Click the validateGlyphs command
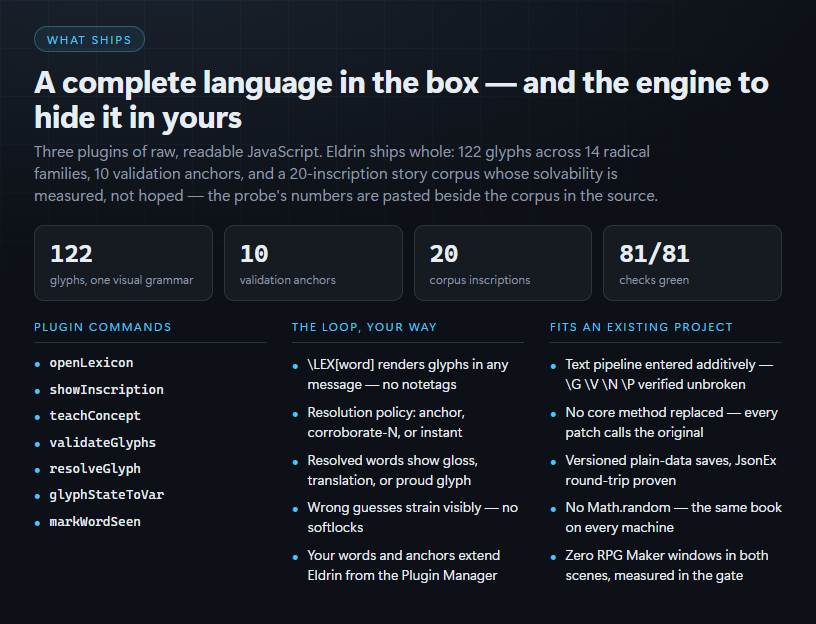 pos(103,442)
